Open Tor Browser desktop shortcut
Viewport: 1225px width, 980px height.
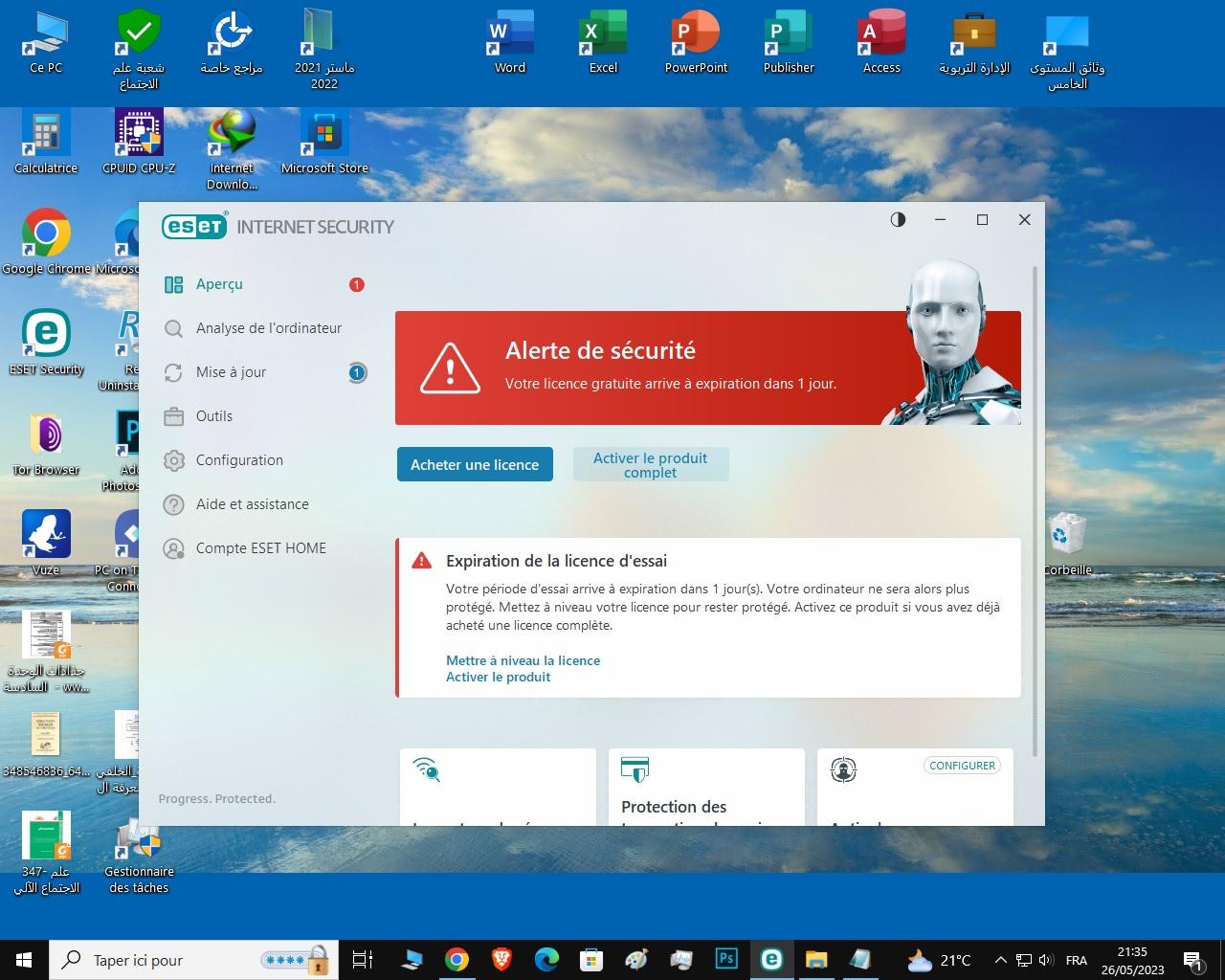[x=46, y=444]
